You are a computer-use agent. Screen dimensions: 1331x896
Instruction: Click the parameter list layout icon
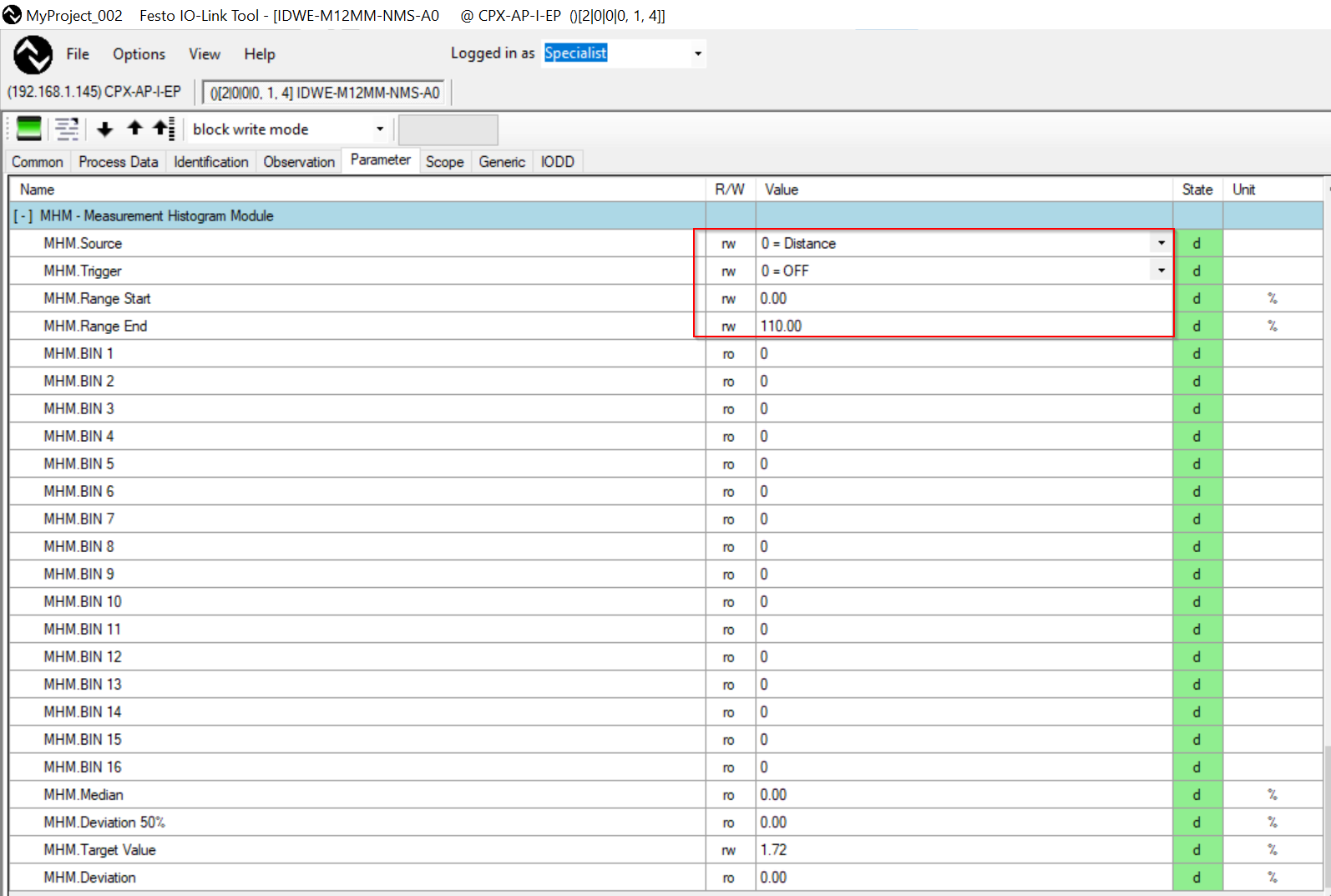(67, 129)
